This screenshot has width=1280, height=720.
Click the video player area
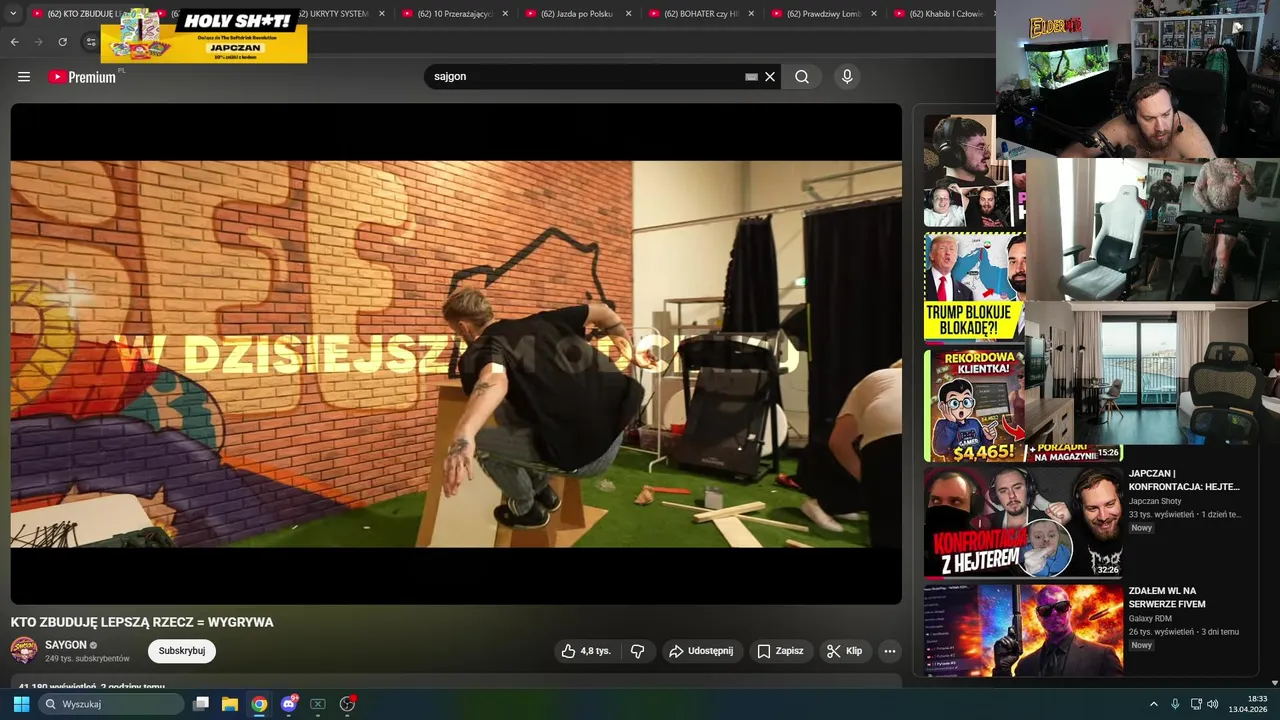pos(456,354)
